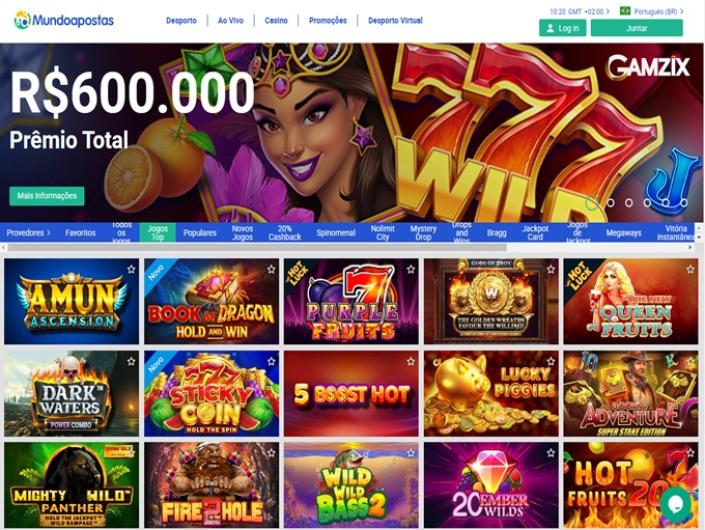Viewport: 705px width, 530px height.
Task: Open the GMT +02:00 timezone selector
Action: coord(579,12)
